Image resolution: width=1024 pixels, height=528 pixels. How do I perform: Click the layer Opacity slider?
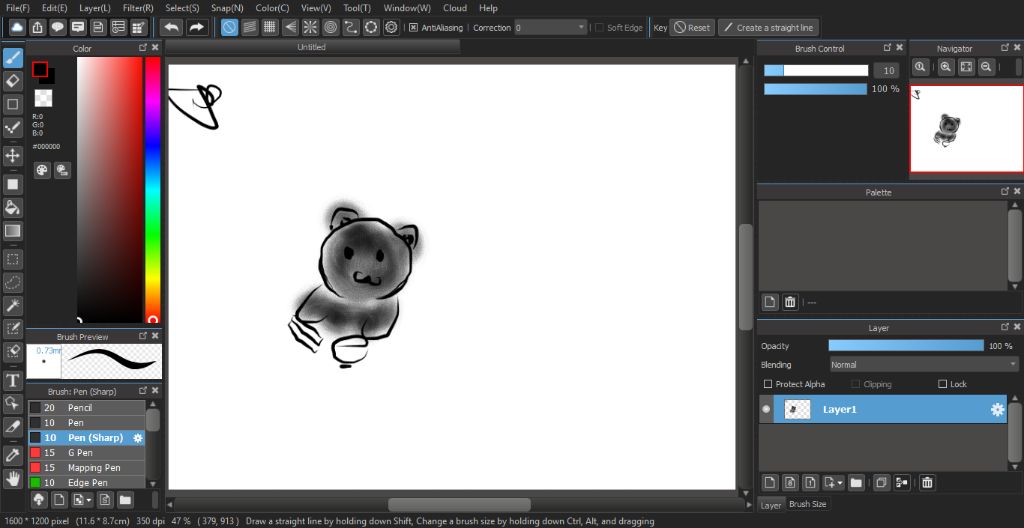tap(906, 346)
